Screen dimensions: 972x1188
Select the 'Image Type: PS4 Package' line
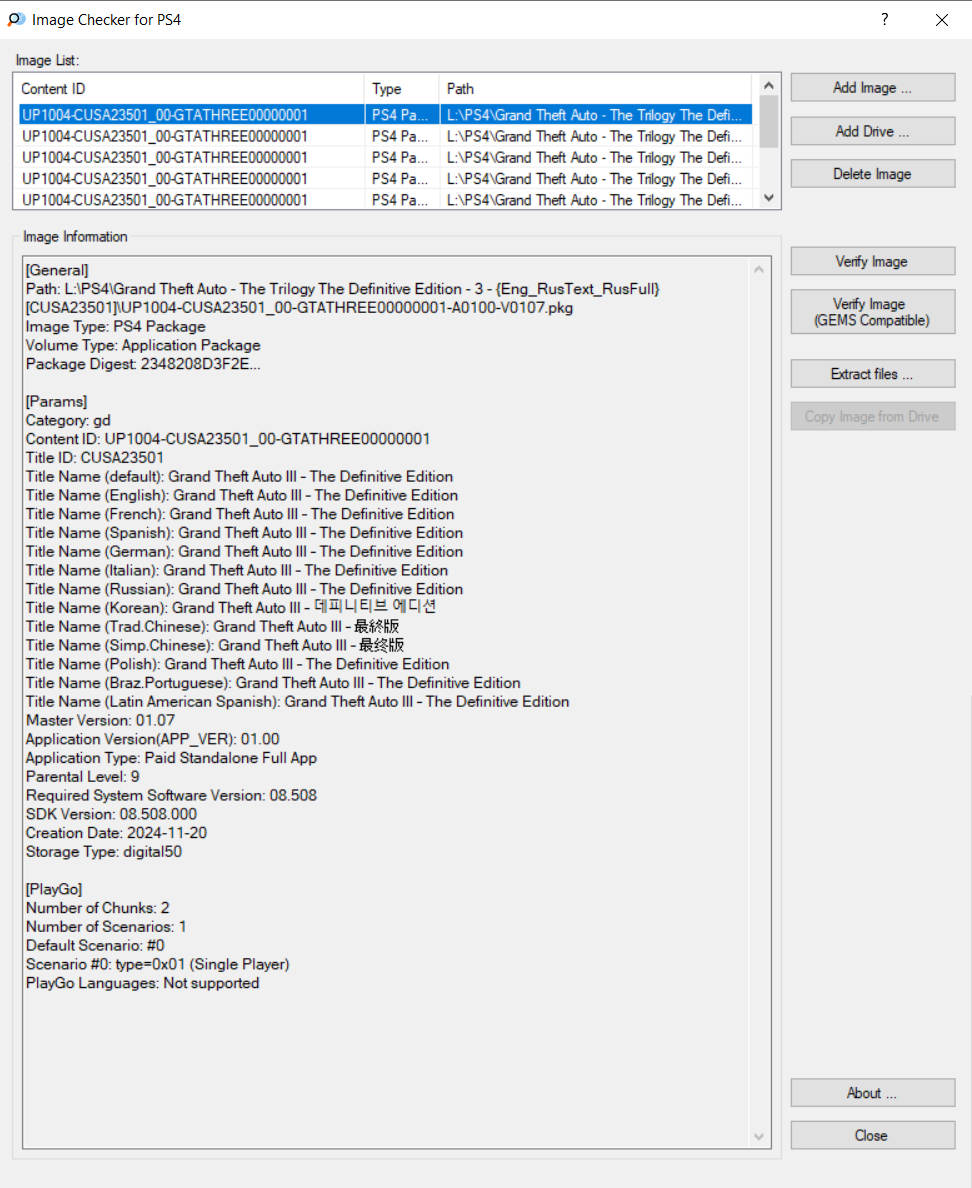pyautogui.click(x=116, y=327)
